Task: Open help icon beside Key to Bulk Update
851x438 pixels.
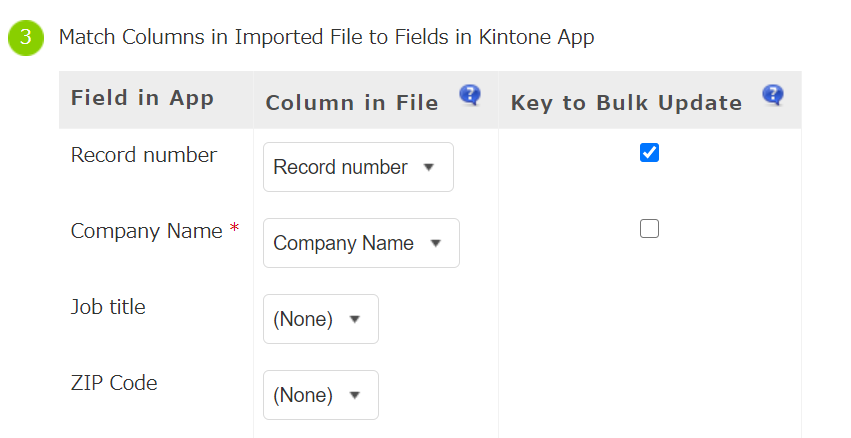Action: click(772, 96)
